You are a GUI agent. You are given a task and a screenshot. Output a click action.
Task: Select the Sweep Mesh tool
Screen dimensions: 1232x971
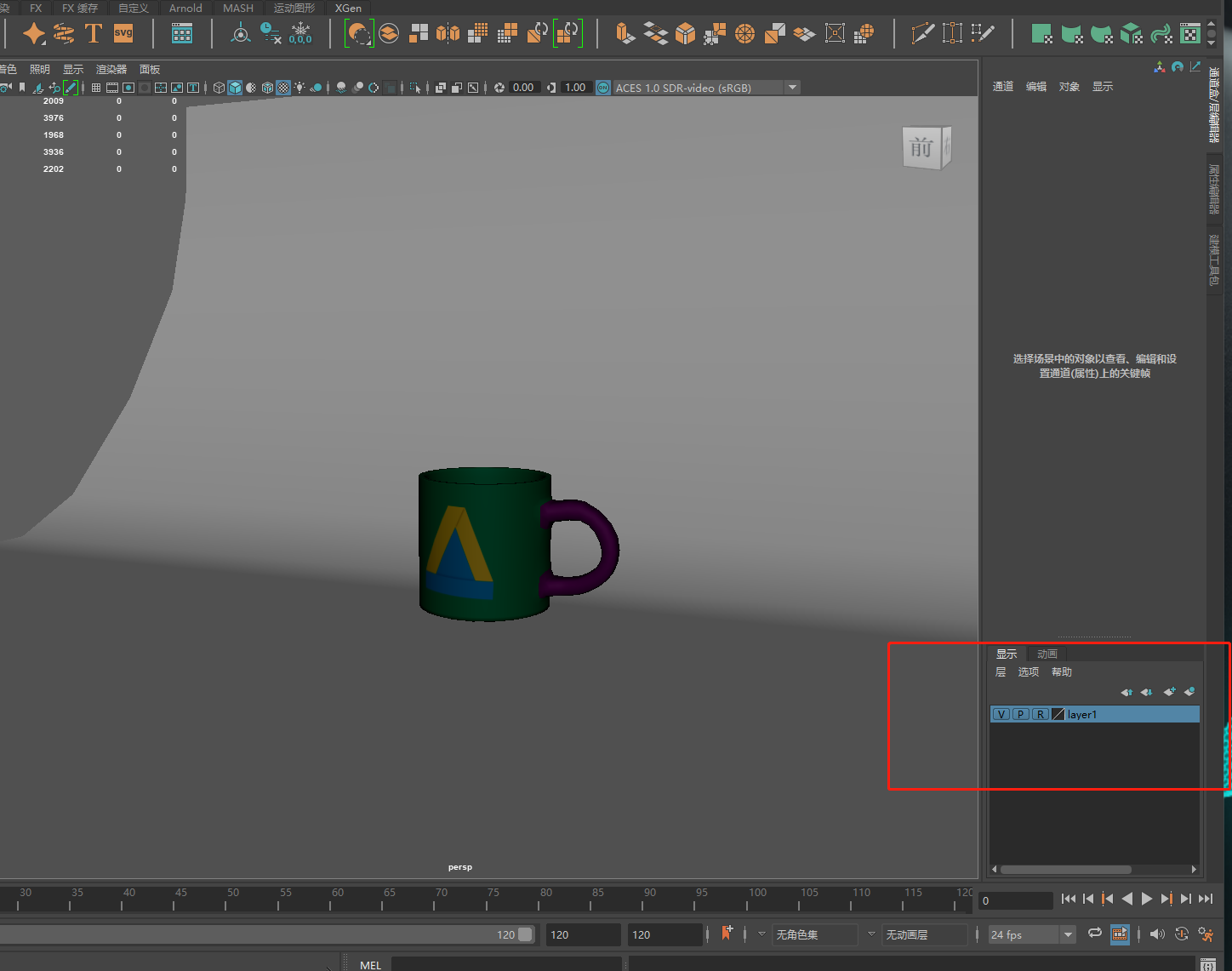[x=64, y=33]
